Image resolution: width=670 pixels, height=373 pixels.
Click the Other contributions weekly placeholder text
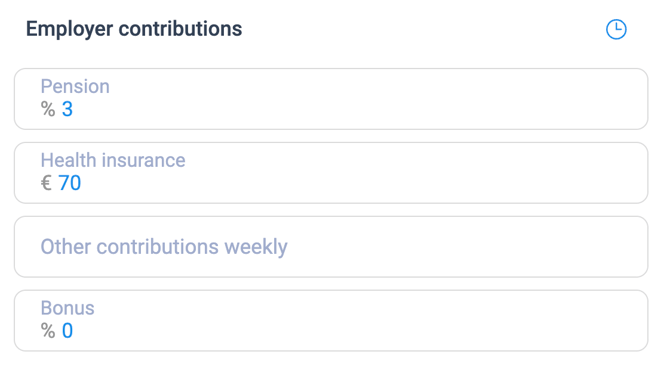pyautogui.click(x=164, y=247)
